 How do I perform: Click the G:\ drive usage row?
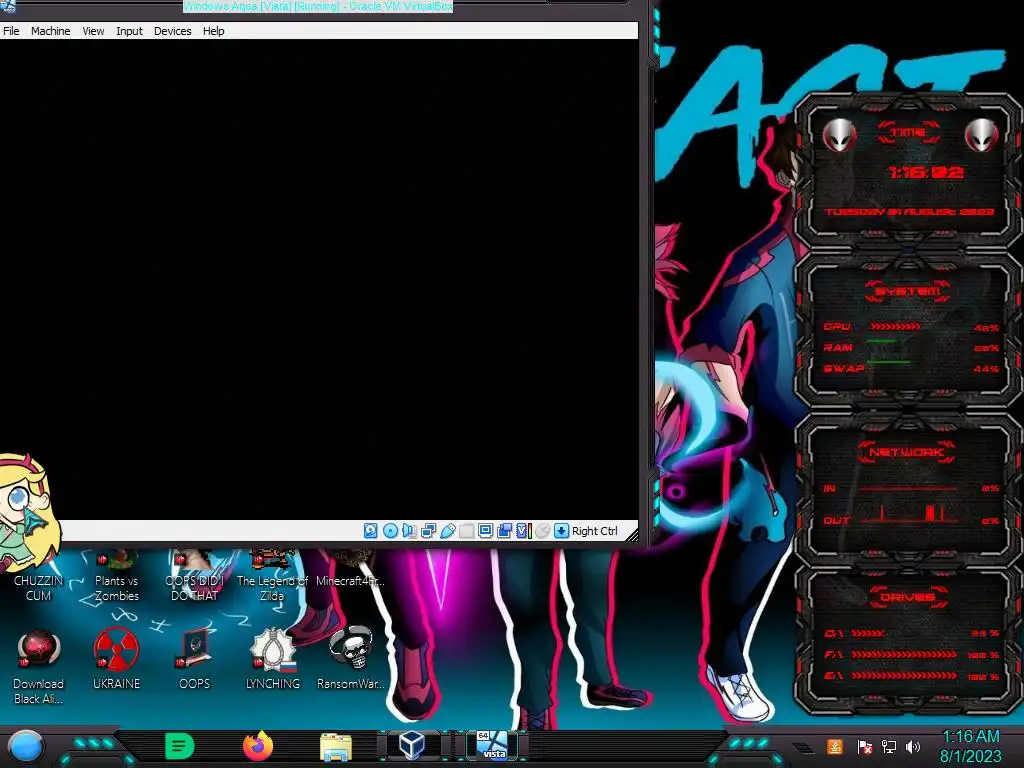(x=911, y=676)
